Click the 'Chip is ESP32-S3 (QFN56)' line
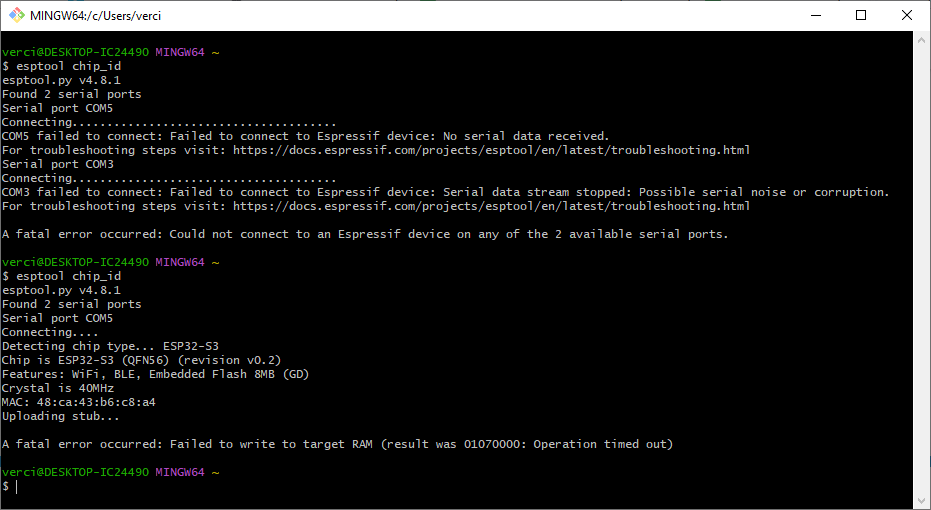Viewport: 931px width, 510px height. tap(141, 360)
